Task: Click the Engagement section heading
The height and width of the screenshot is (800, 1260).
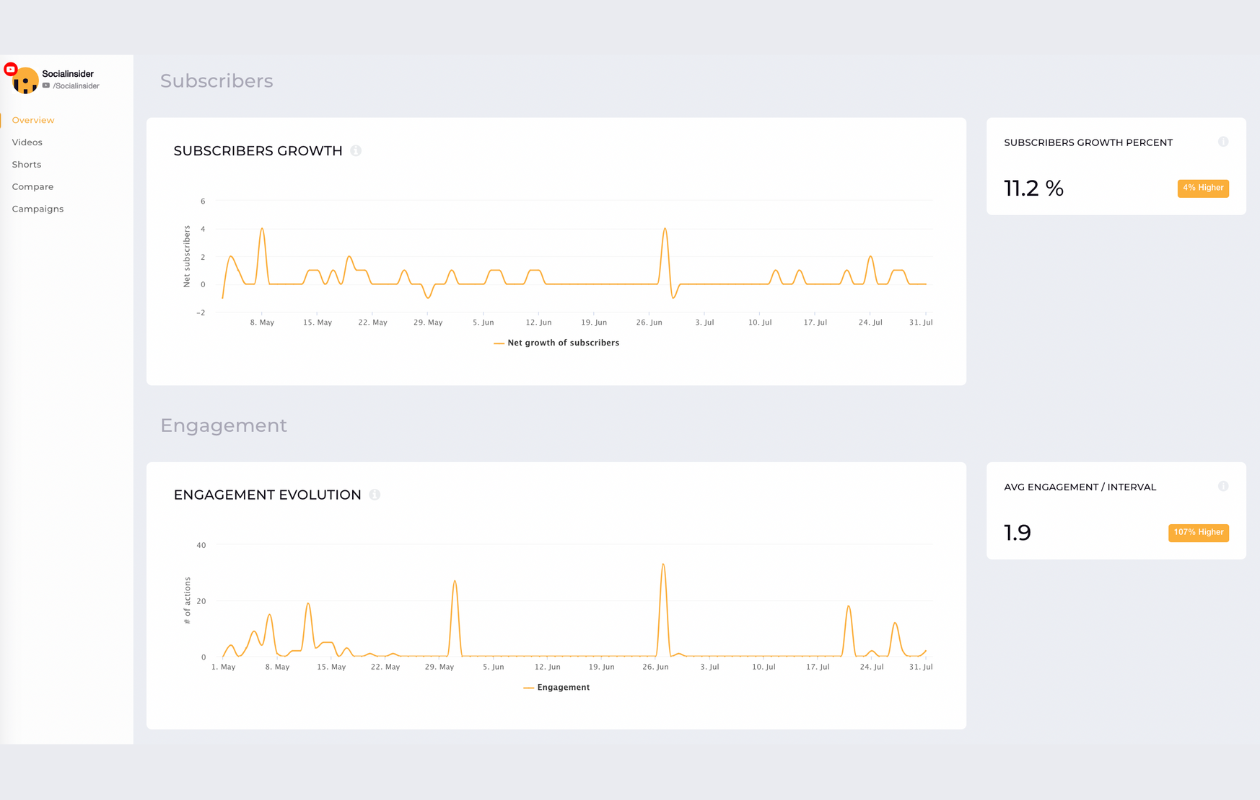Action: (x=223, y=426)
